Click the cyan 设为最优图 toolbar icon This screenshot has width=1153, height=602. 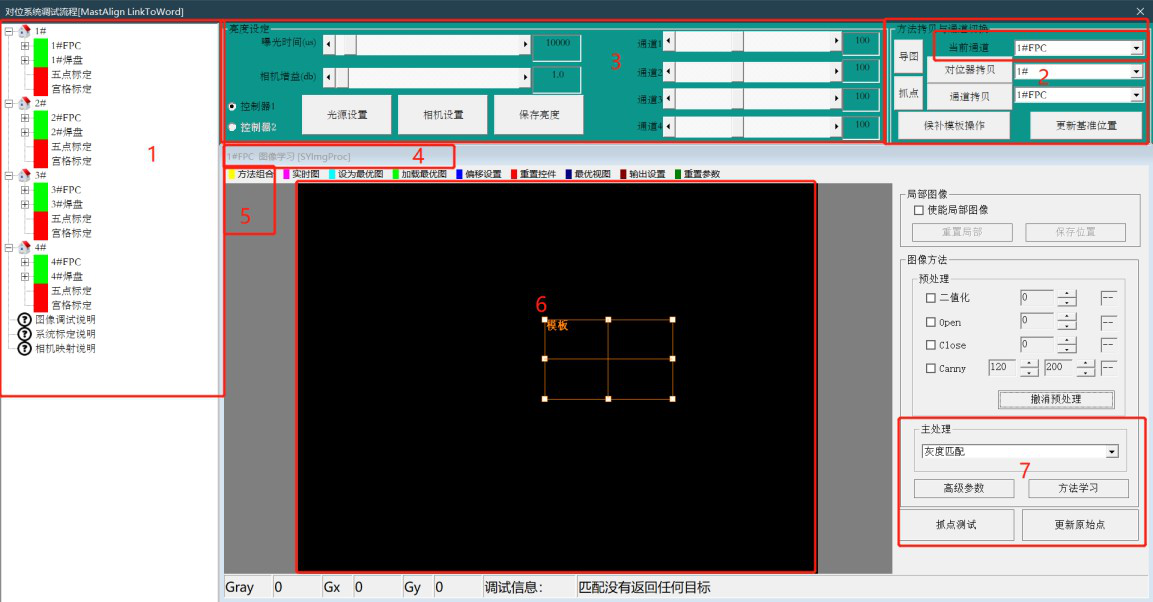[332, 174]
